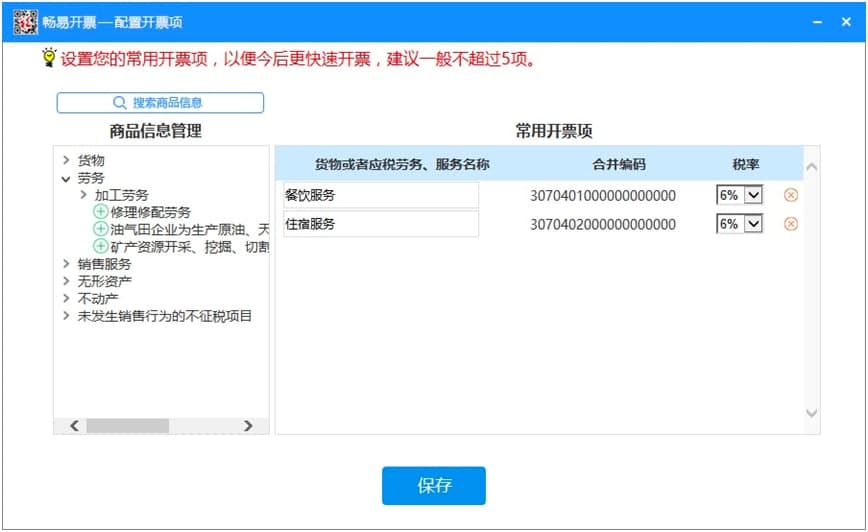Expand the 加工劳务 subnode
The width and height of the screenshot is (868, 532).
point(83,195)
